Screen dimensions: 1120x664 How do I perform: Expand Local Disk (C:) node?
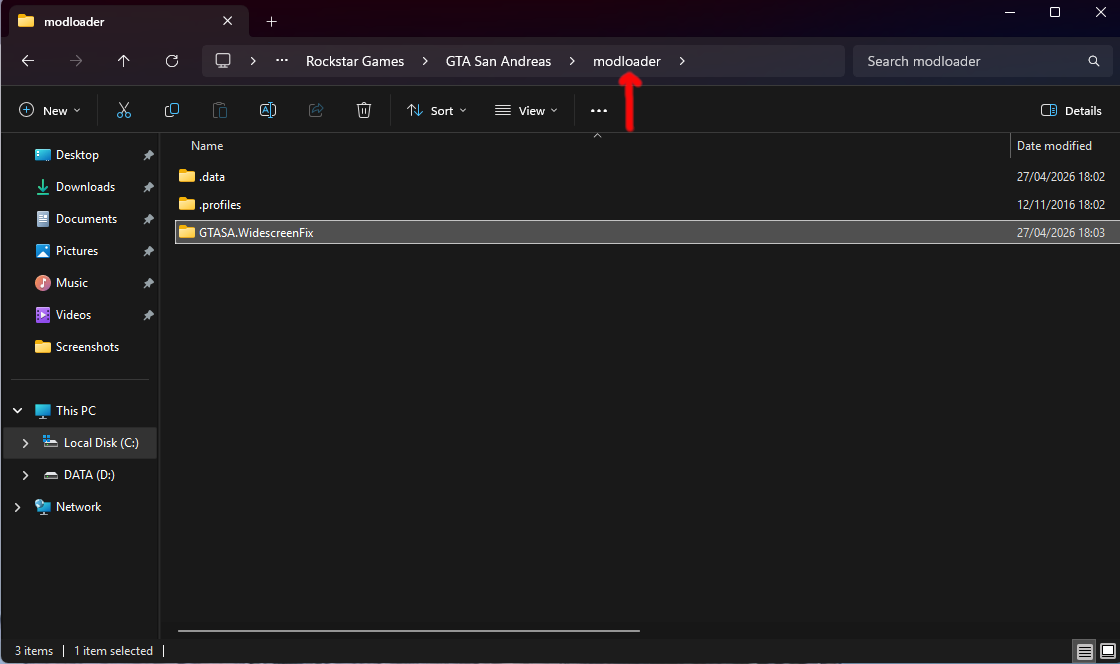(x=26, y=443)
